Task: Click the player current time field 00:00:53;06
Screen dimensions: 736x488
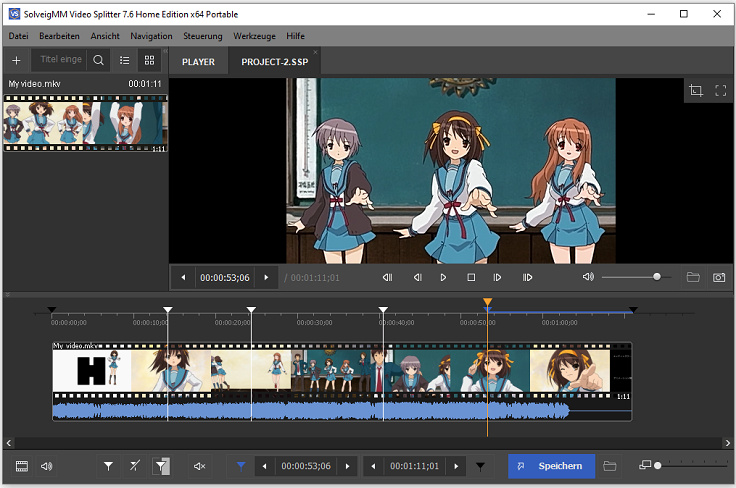Action: pos(225,278)
